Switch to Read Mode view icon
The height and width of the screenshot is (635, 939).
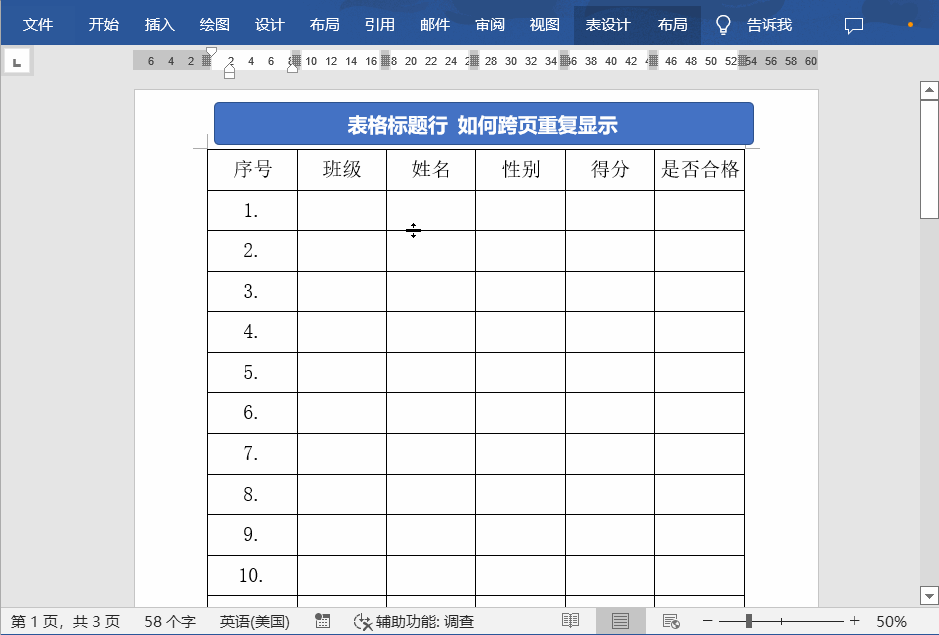pos(570,621)
